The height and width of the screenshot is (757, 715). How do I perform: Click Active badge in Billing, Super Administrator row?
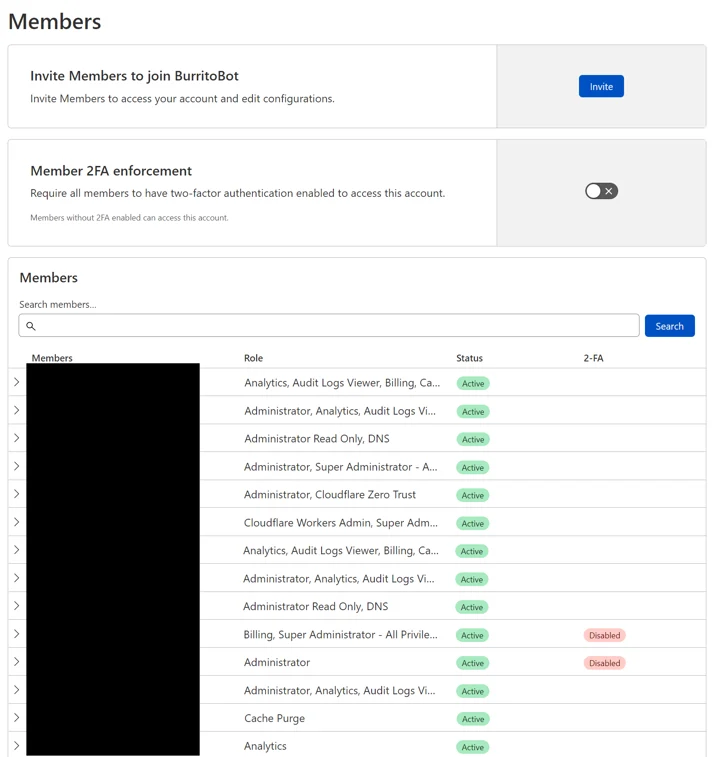point(472,635)
